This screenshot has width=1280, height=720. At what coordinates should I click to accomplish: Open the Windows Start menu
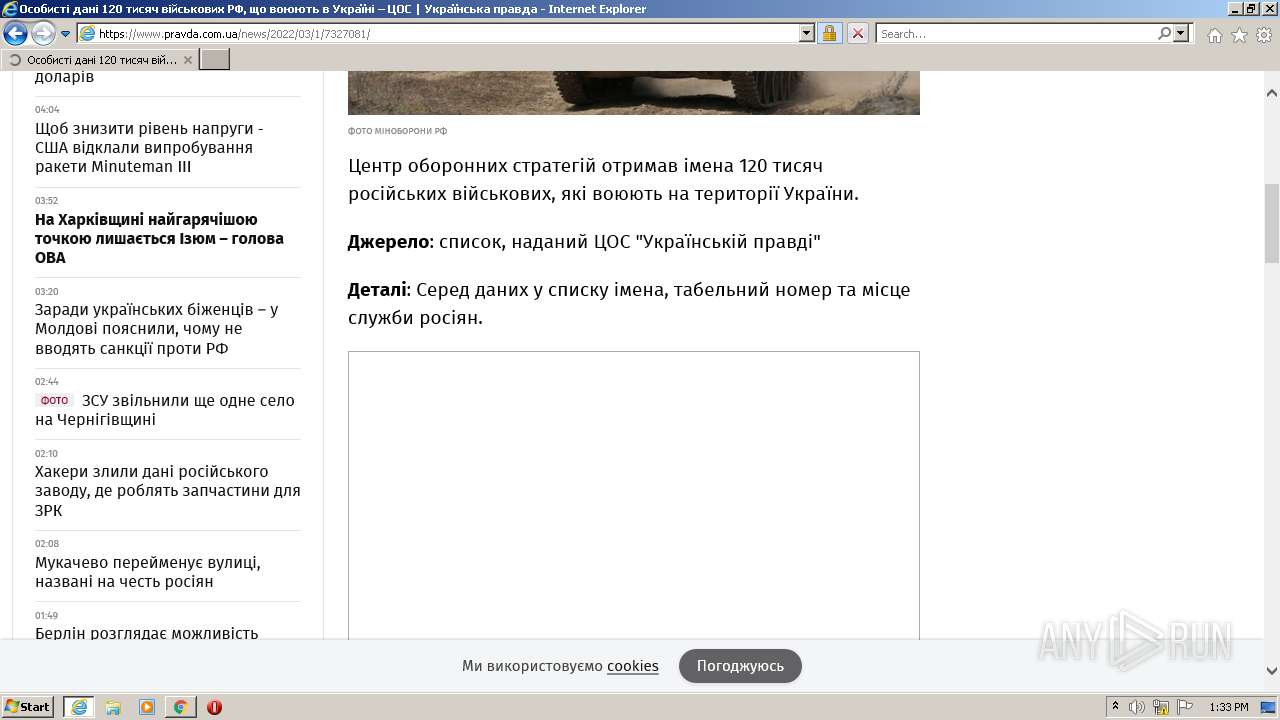click(28, 707)
